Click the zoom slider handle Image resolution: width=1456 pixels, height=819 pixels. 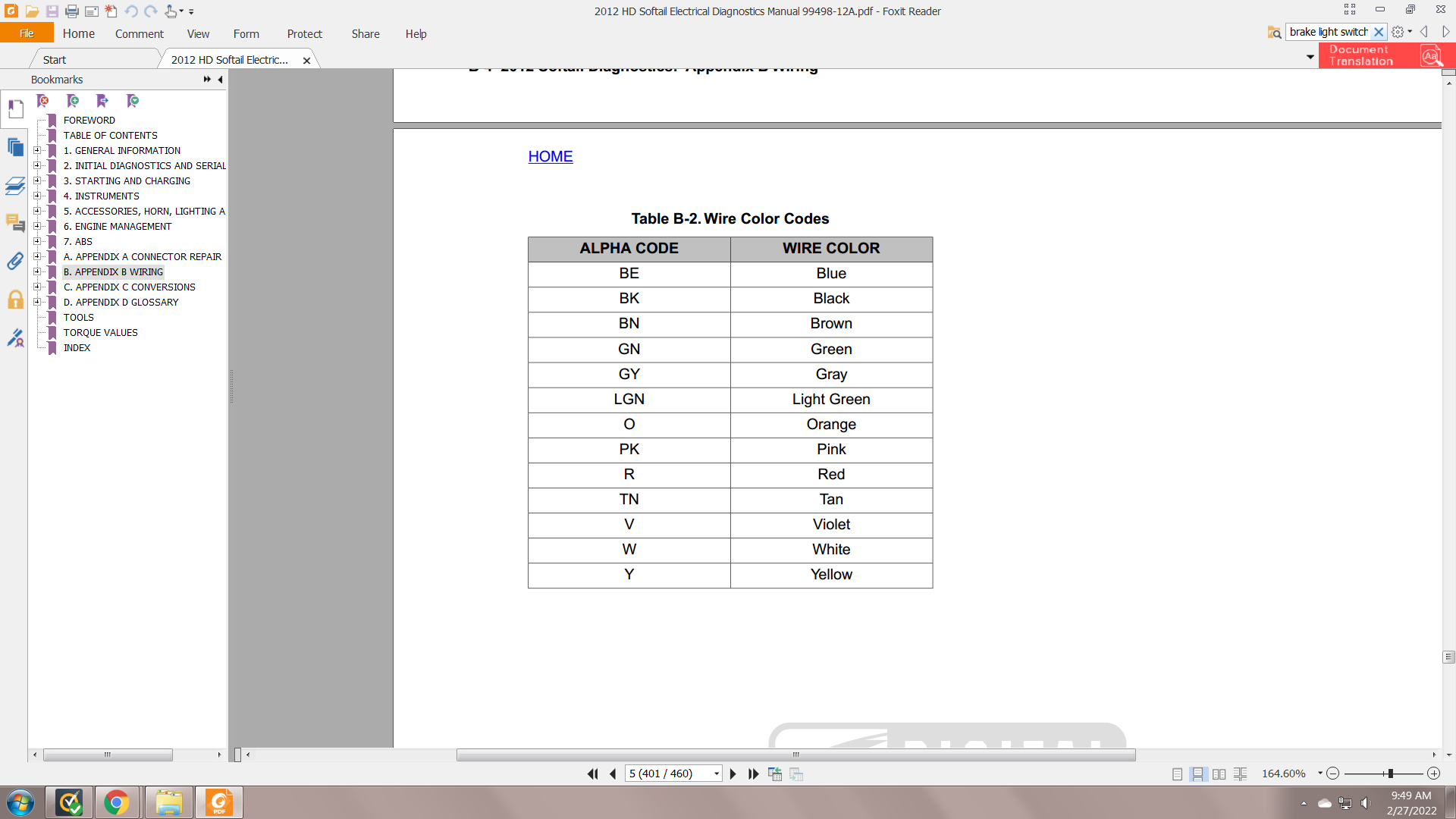click(1390, 773)
